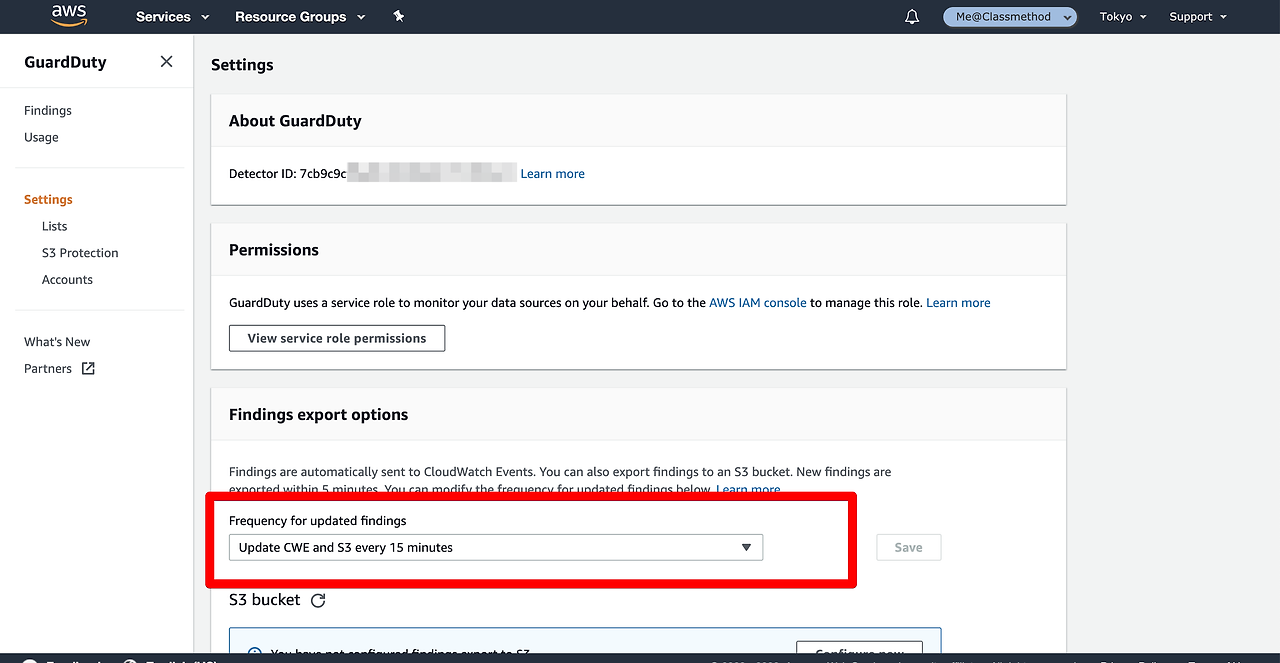1280x663 pixels.
Task: Open the Lists settings page
Action: tap(55, 227)
